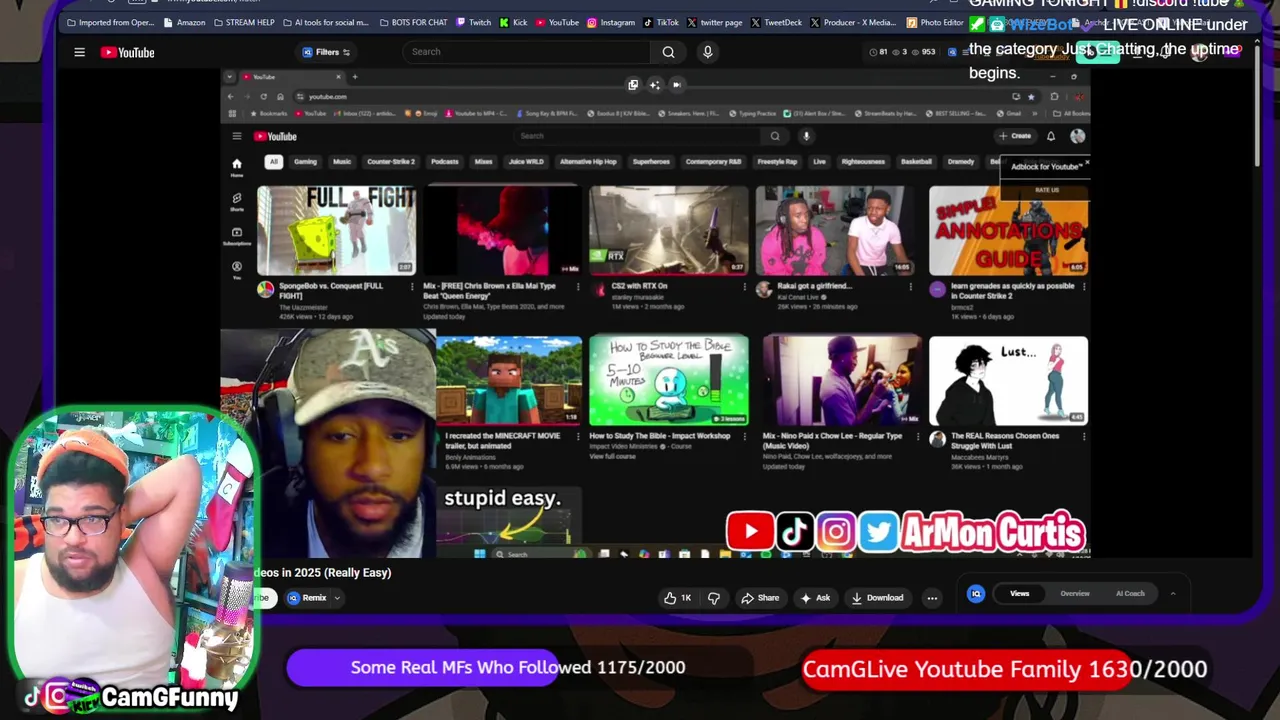This screenshot has height=720, width=1280.
Task: Click the Counter-Strike 2 chip inside the video
Action: click(x=390, y=162)
